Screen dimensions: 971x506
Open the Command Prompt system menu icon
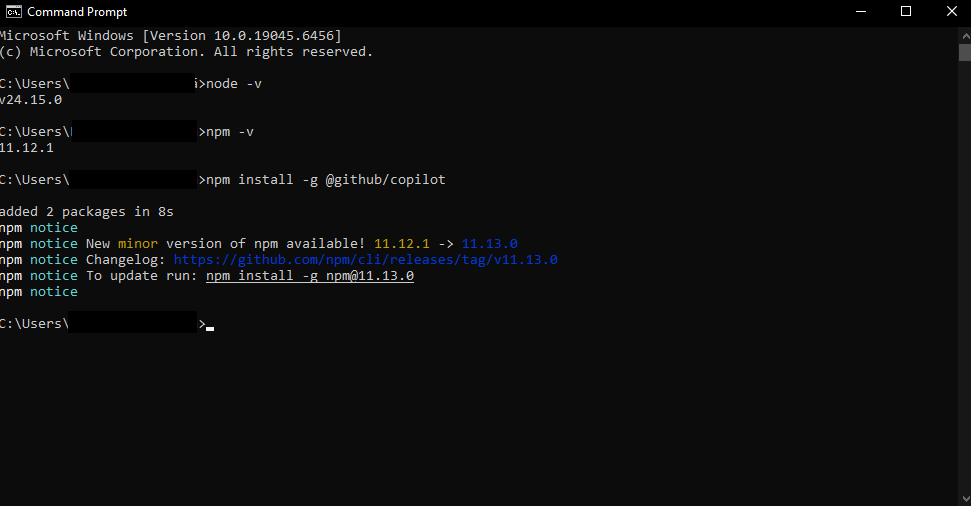coord(13,11)
